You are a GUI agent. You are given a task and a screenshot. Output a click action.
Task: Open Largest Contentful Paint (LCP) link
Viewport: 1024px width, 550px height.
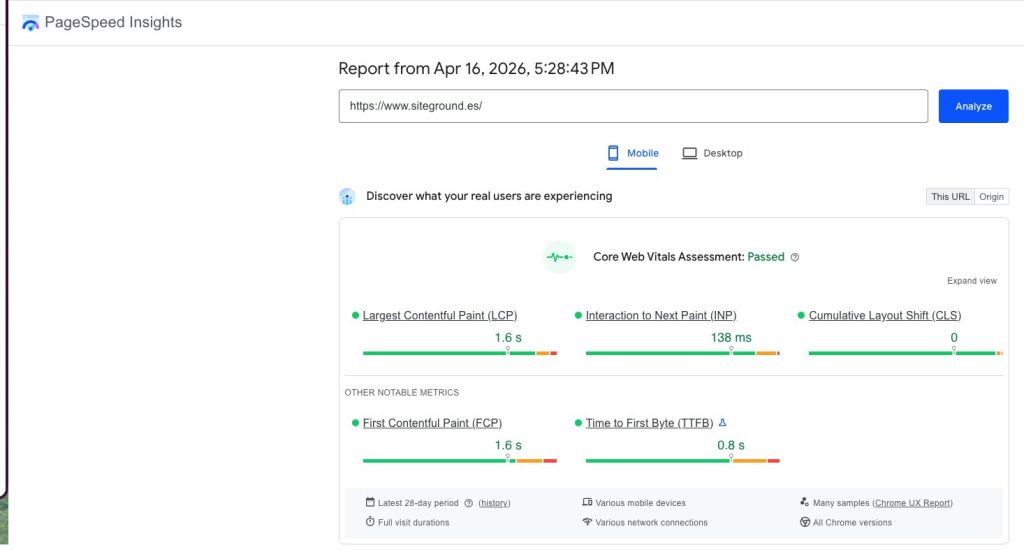click(440, 315)
